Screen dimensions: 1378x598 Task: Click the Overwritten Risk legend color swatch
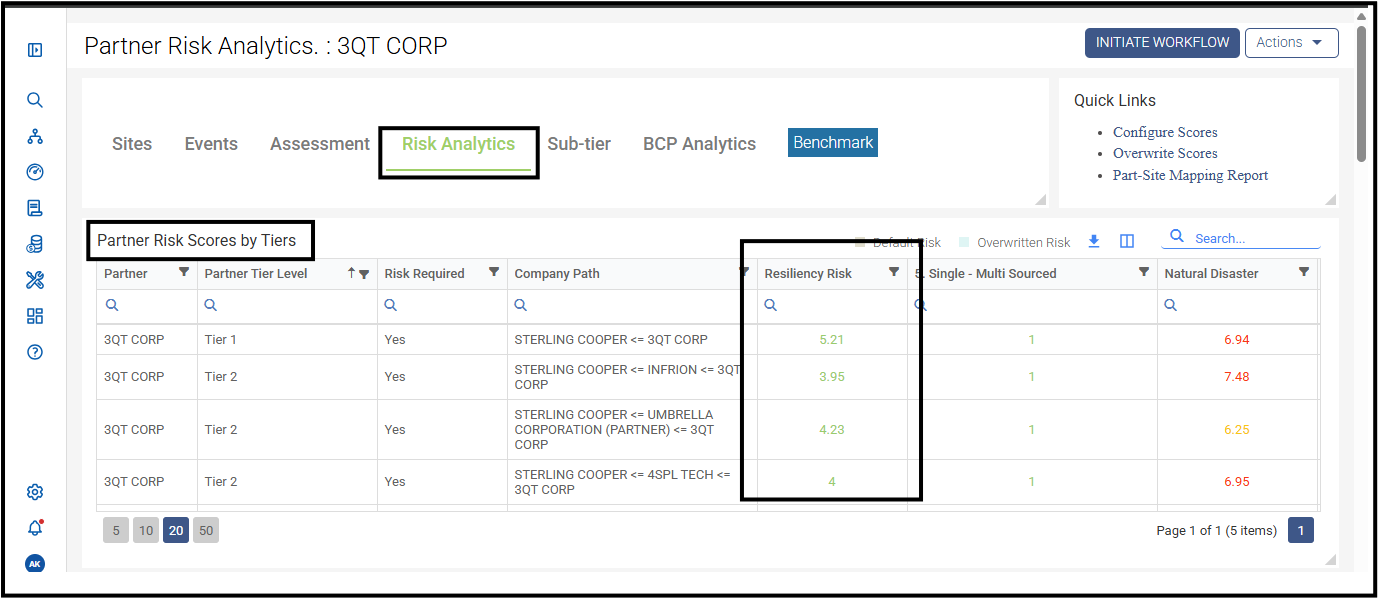[964, 242]
